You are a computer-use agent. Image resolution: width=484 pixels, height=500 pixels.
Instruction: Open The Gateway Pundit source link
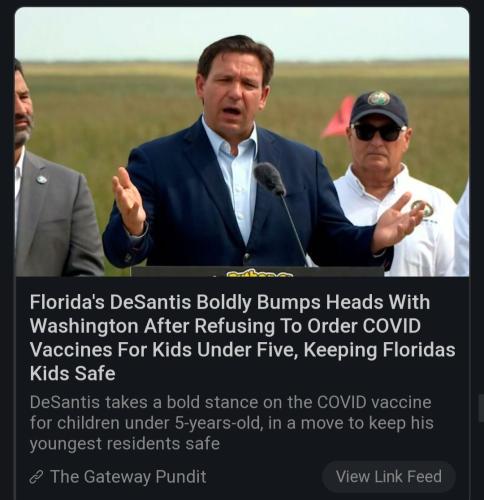coord(128,477)
